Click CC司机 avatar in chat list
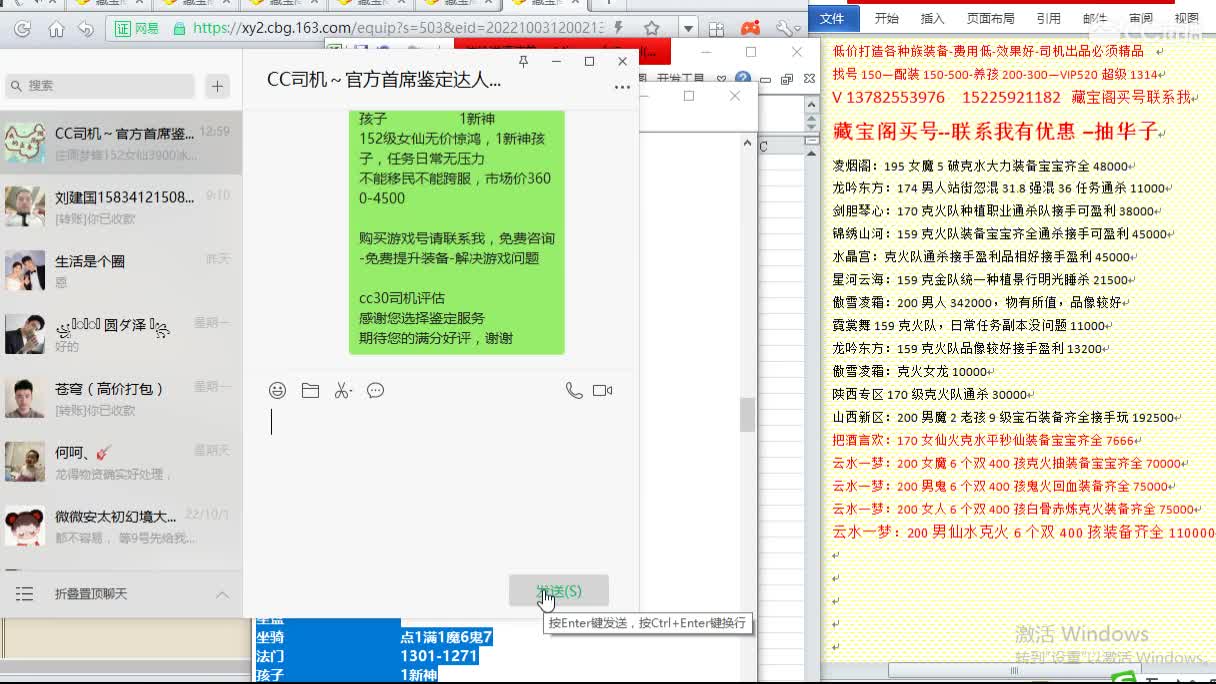The width and height of the screenshot is (1216, 684). pyautogui.click(x=25, y=143)
